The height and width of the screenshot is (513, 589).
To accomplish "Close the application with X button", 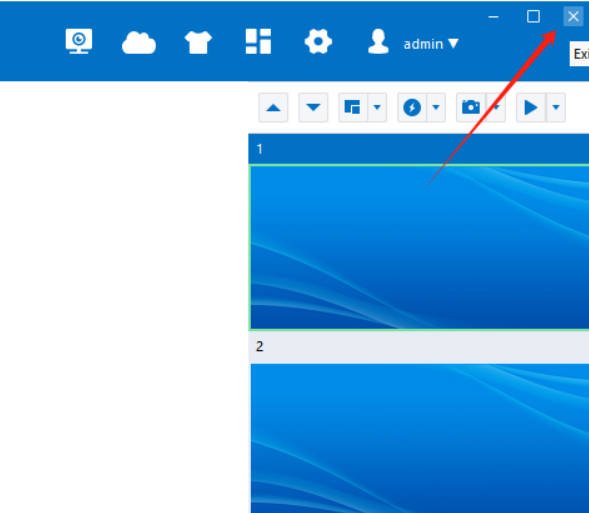I will (x=573, y=17).
